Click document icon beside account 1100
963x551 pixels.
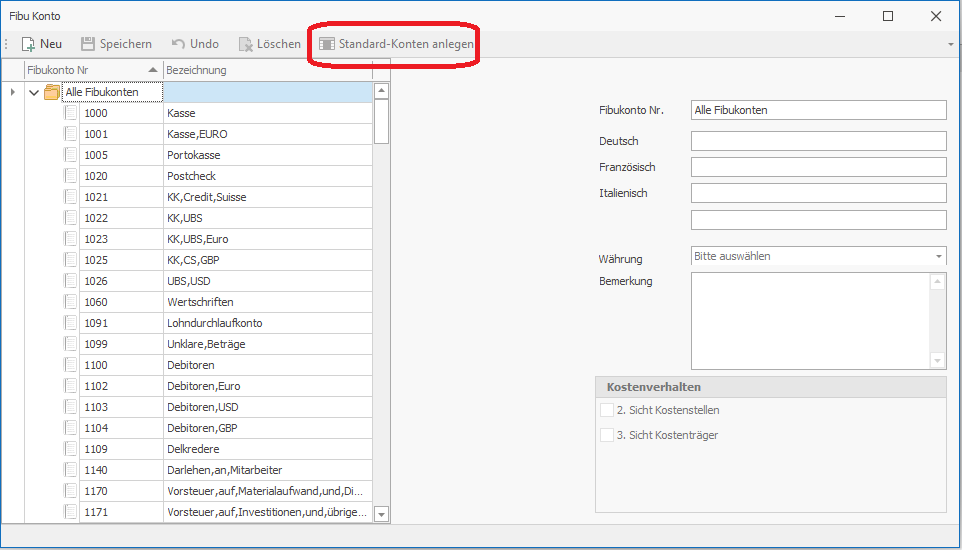coord(70,365)
